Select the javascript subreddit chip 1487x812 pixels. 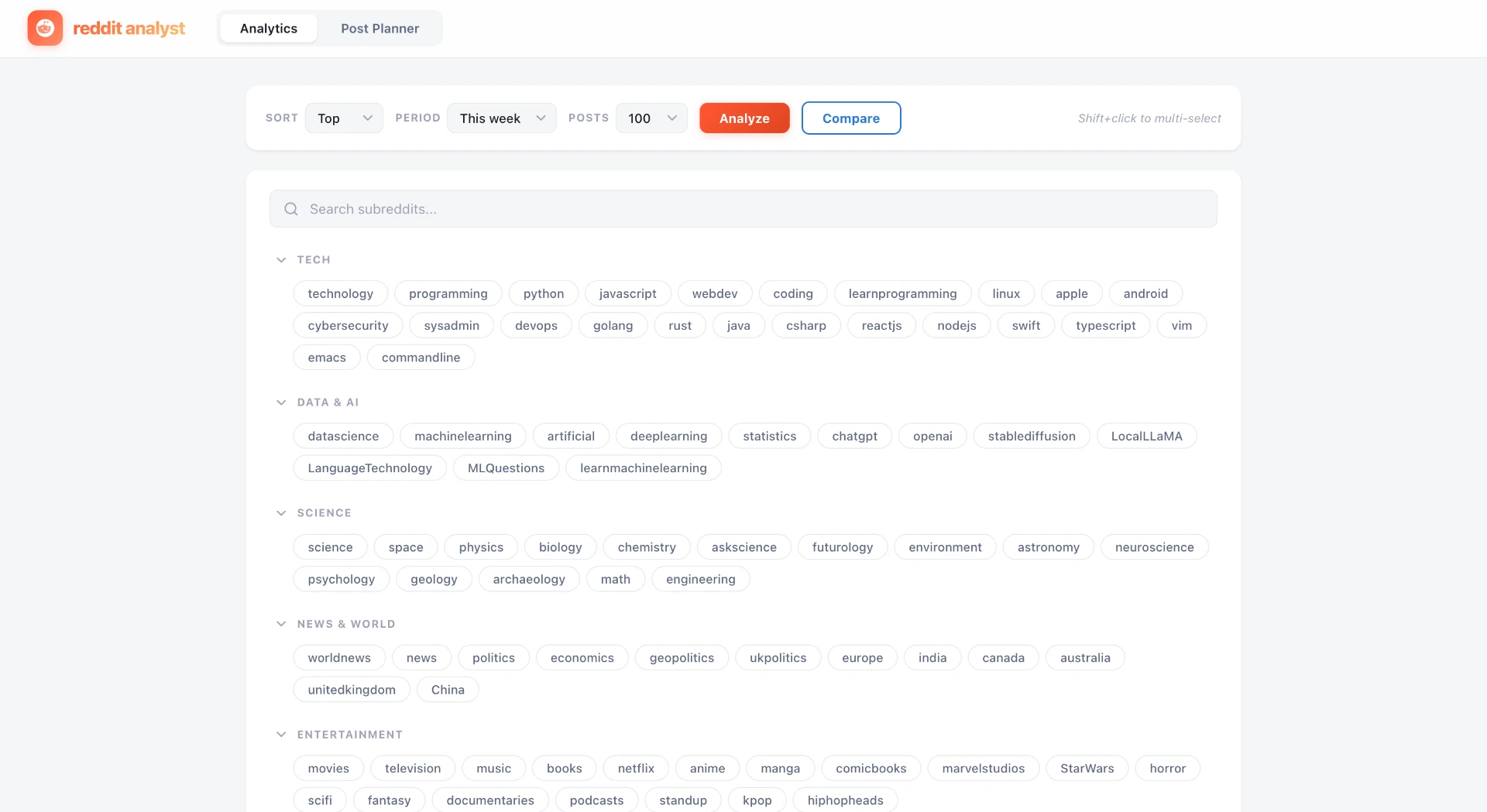[628, 293]
